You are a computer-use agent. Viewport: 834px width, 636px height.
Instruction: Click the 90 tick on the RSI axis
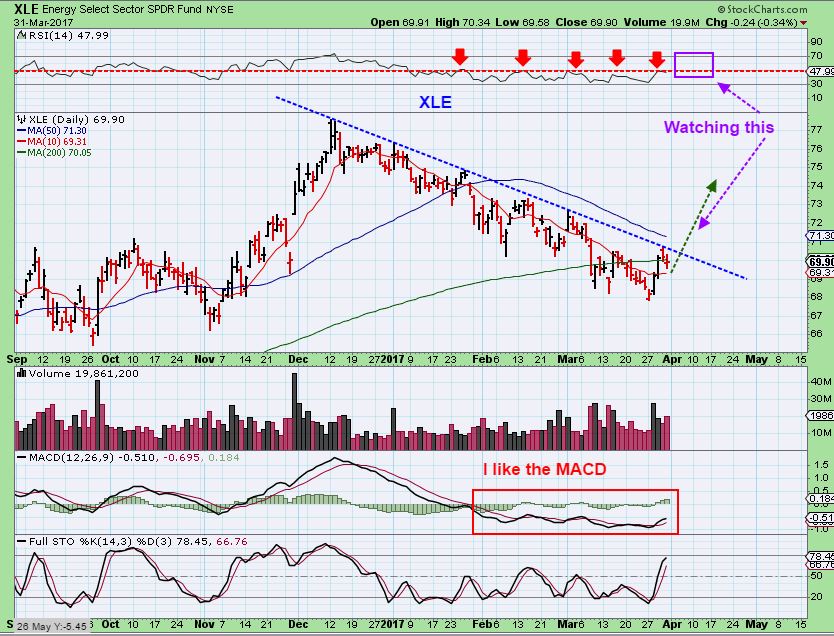[816, 43]
